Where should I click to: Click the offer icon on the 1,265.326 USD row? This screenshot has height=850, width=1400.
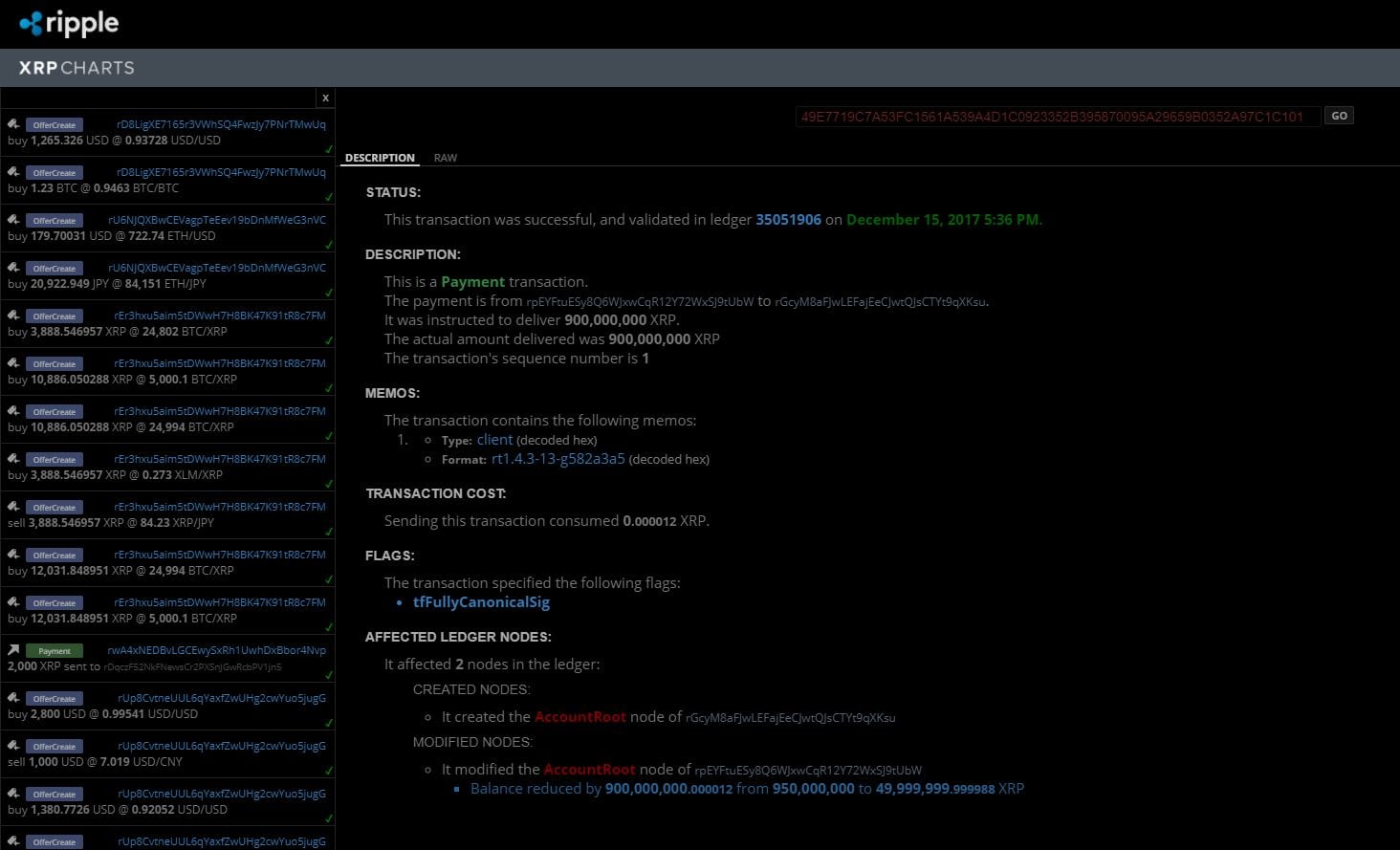[13, 124]
